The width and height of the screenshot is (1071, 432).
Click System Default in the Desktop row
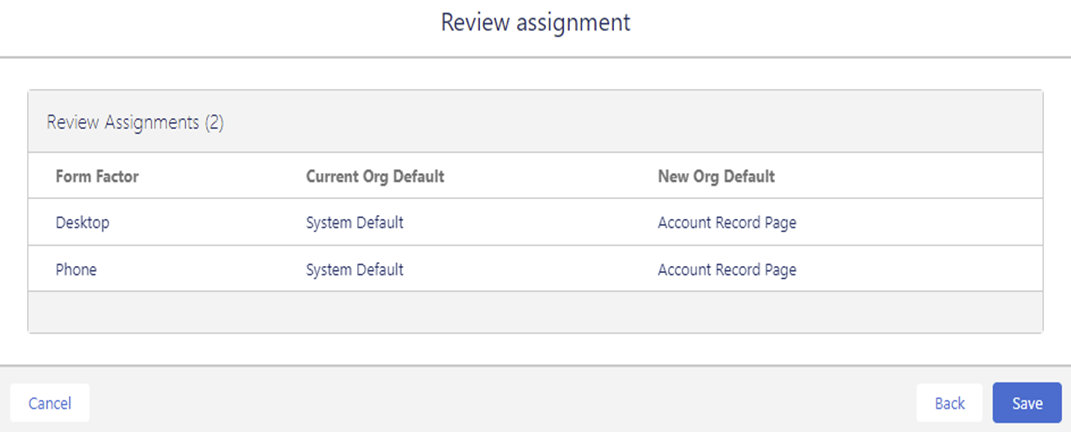click(x=354, y=223)
